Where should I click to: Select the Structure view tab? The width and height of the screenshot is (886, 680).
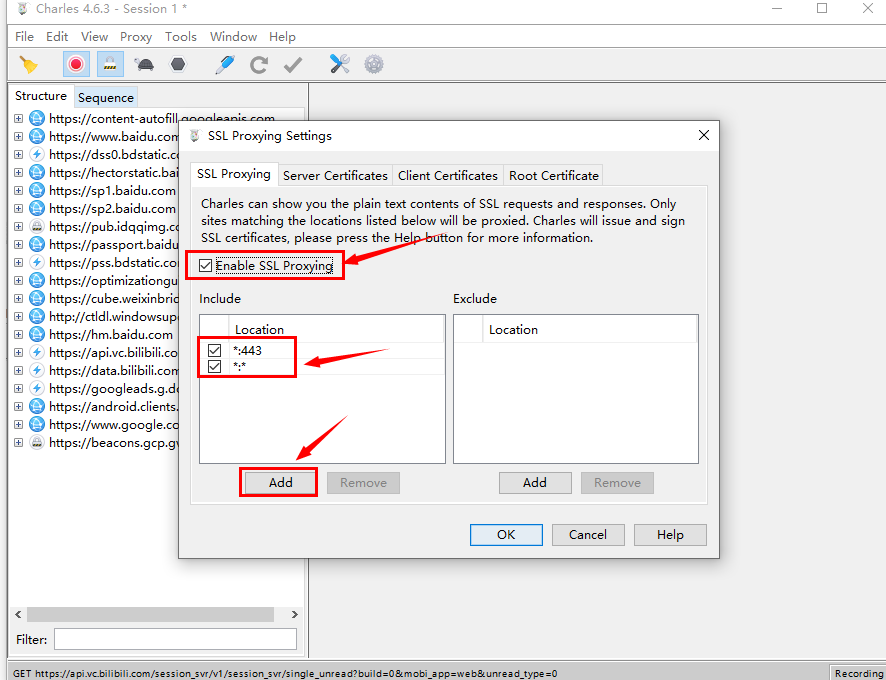click(41, 96)
